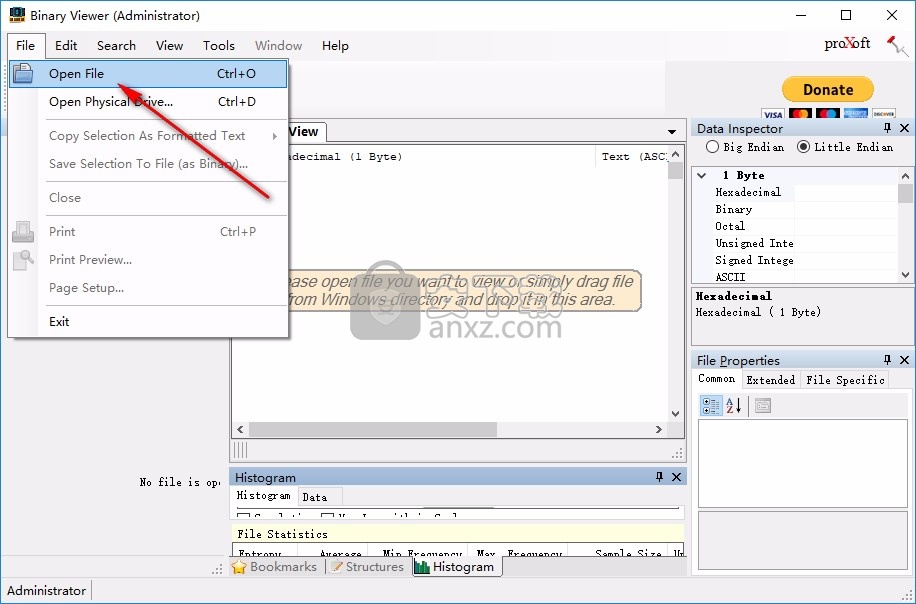The image size is (916, 604).
Task: Click the Administrator status bar entry
Action: 46,591
